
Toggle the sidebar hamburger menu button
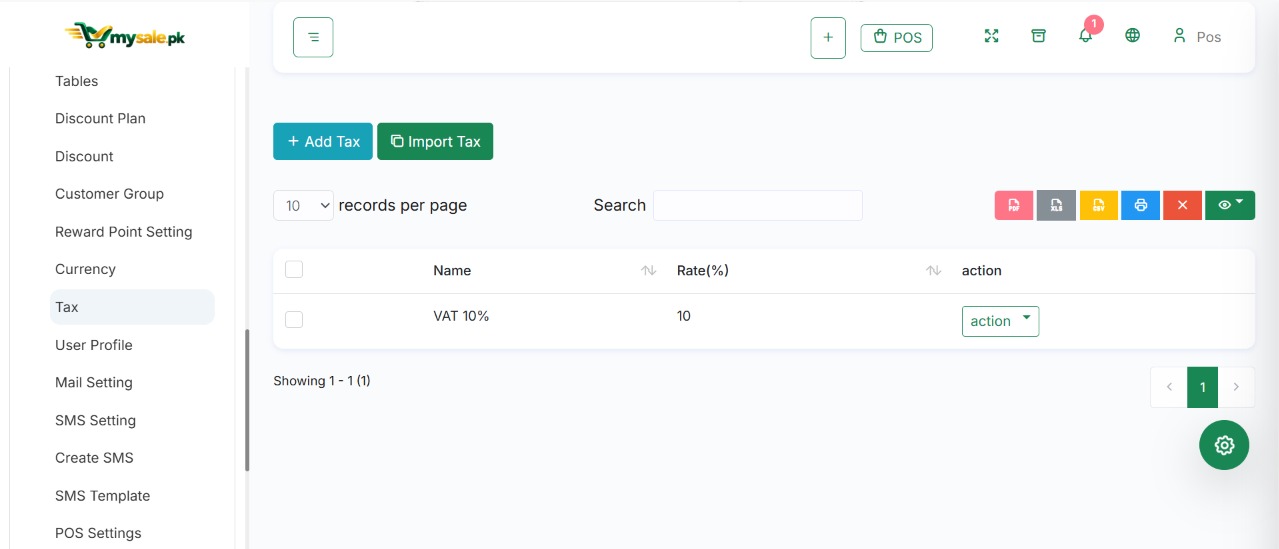point(313,37)
